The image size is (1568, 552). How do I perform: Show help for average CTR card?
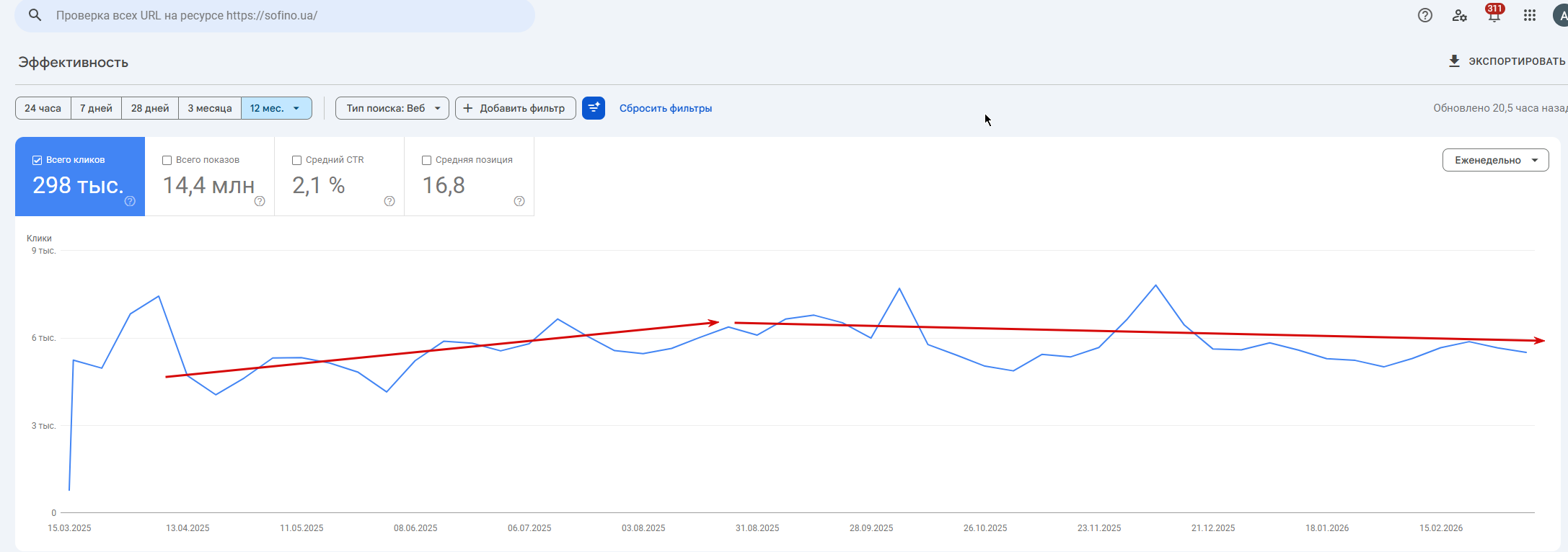coord(389,201)
